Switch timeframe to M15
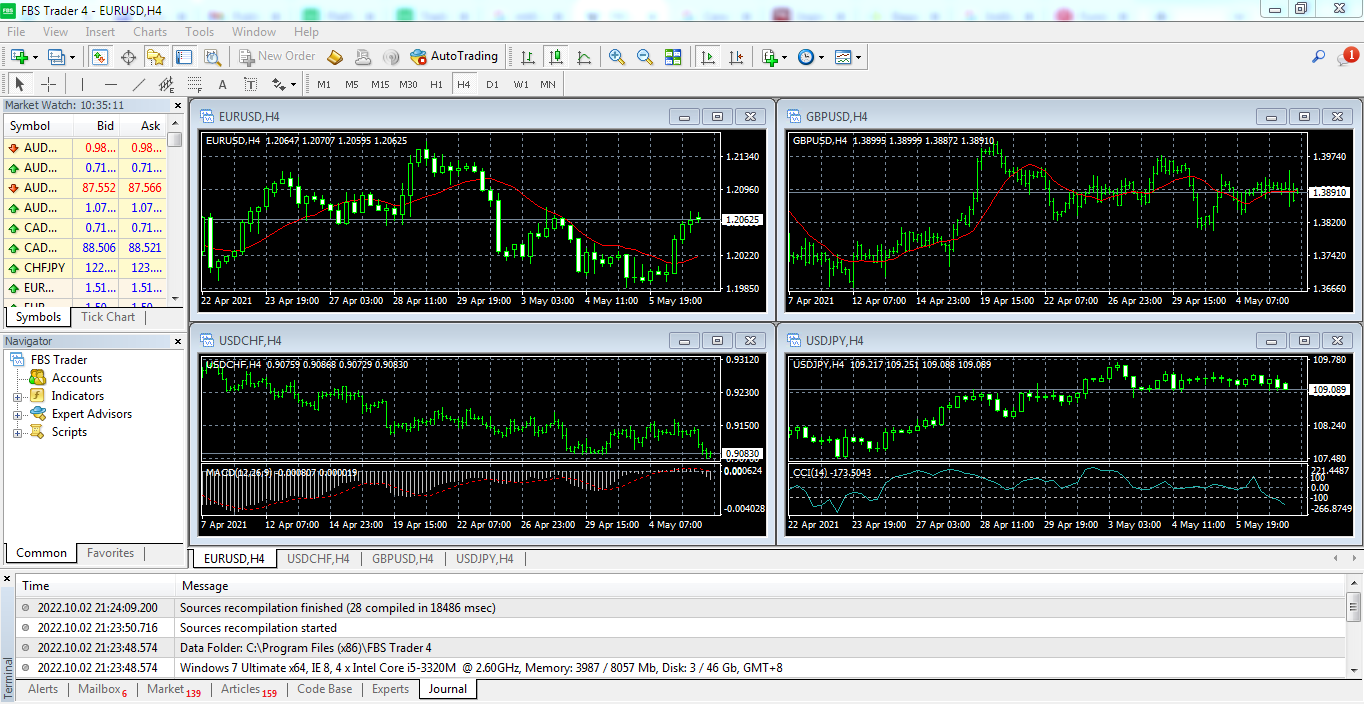 pyautogui.click(x=380, y=84)
